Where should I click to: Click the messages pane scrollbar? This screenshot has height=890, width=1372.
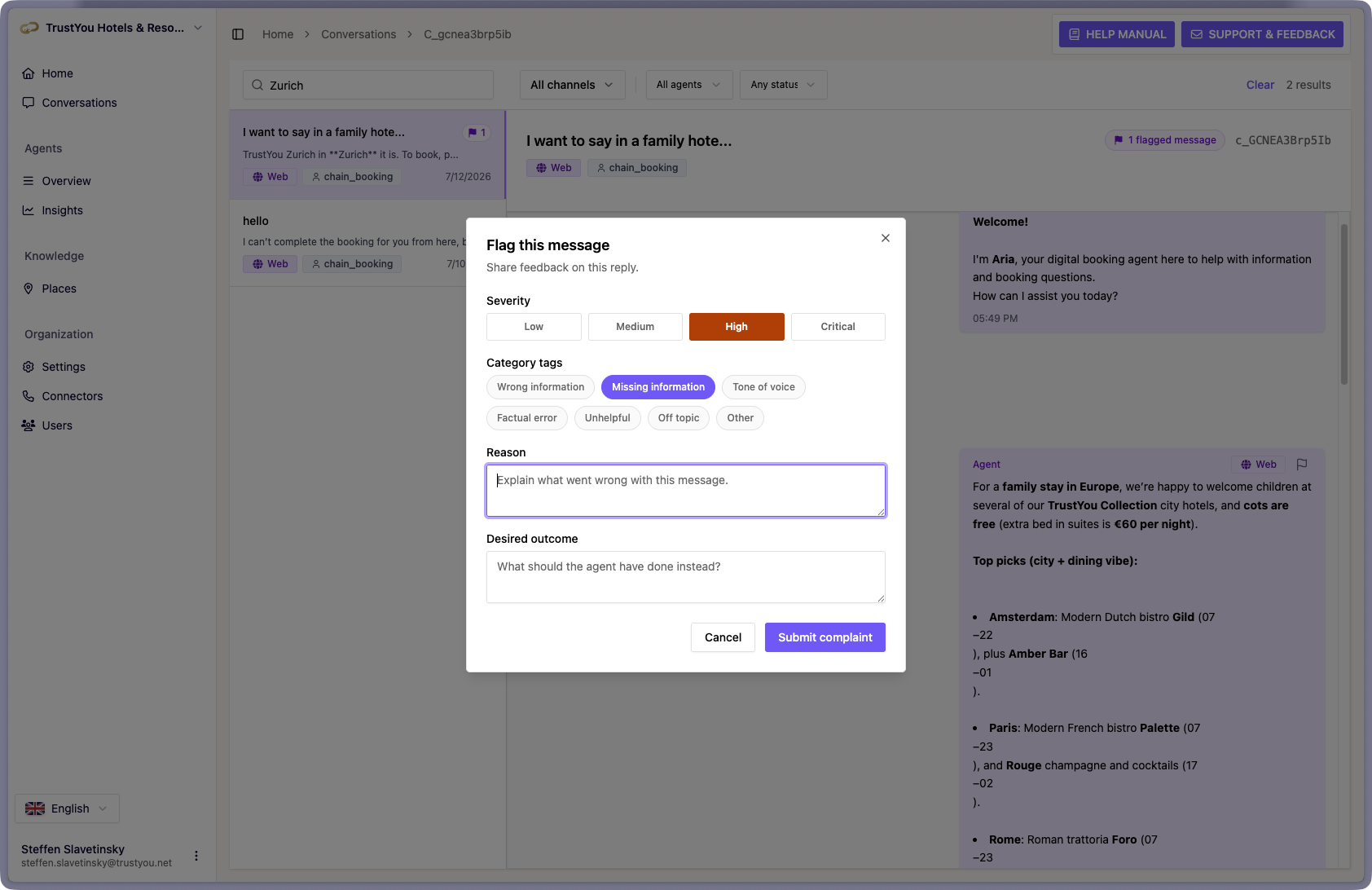click(x=1343, y=303)
